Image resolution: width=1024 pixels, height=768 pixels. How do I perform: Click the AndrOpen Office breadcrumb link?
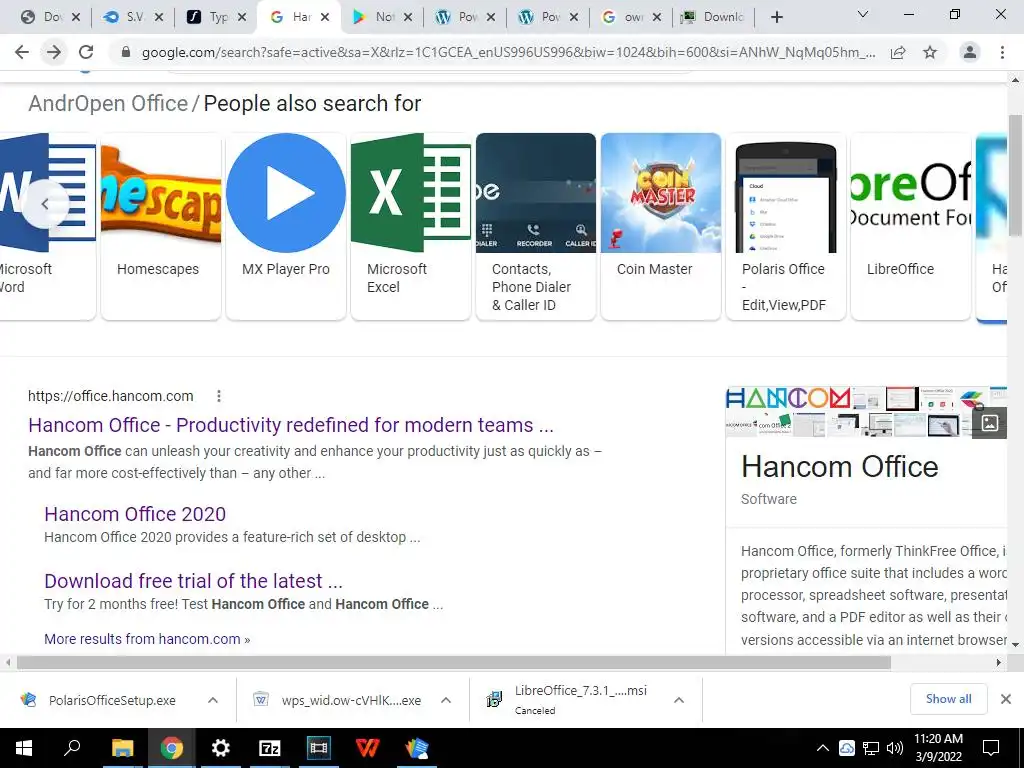[x=108, y=103]
